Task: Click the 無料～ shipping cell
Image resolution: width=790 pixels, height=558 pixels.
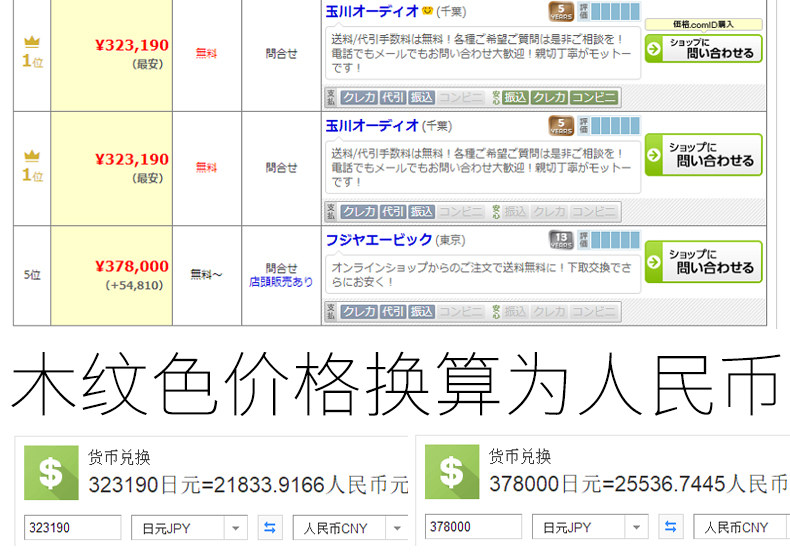Action: coord(206,274)
